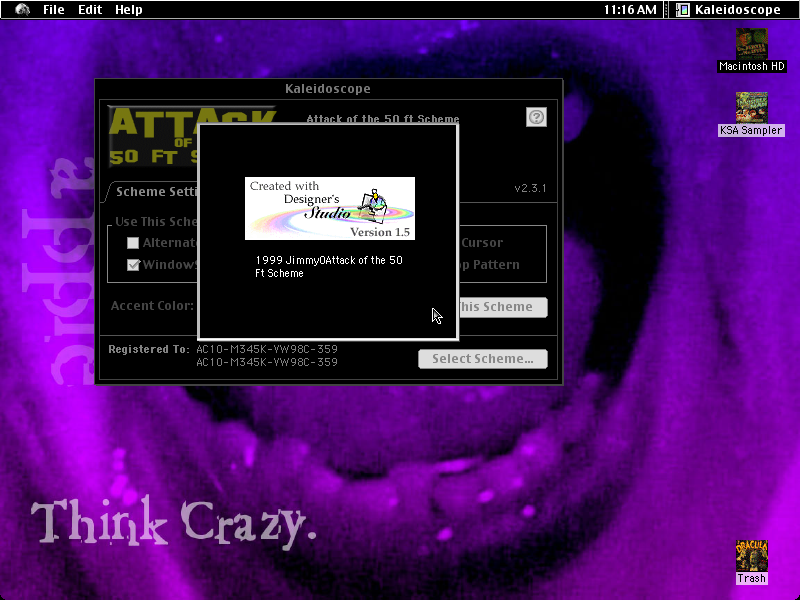This screenshot has height=600, width=800.
Task: Click the Attack of the 50 ft Scheme title
Action: 383,118
